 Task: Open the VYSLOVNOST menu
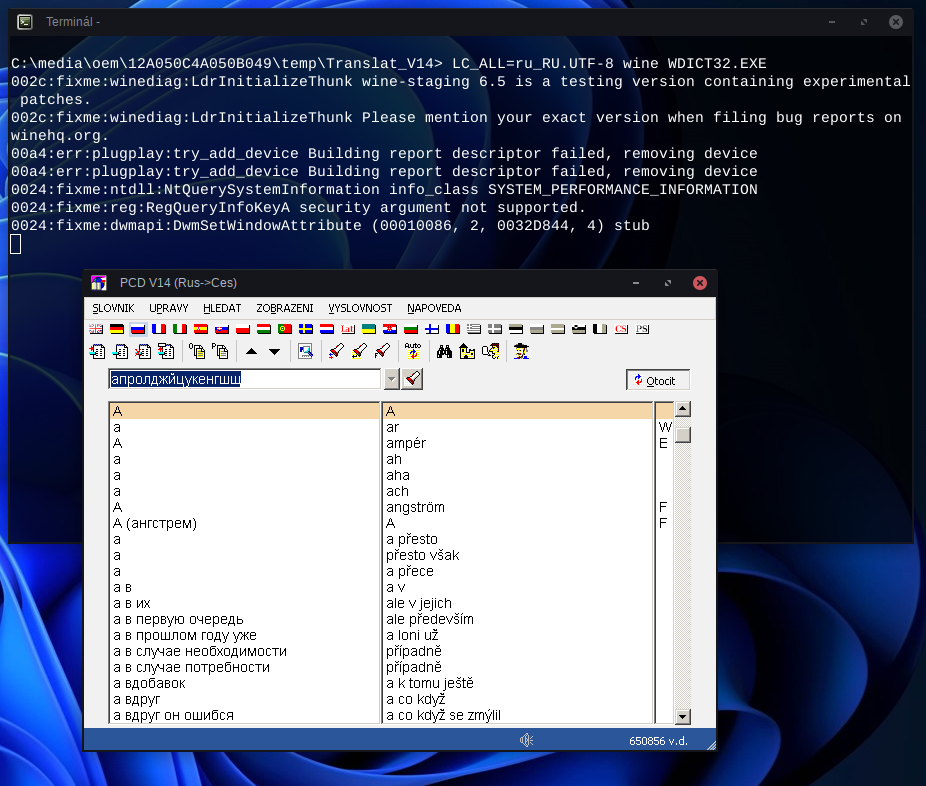360,308
